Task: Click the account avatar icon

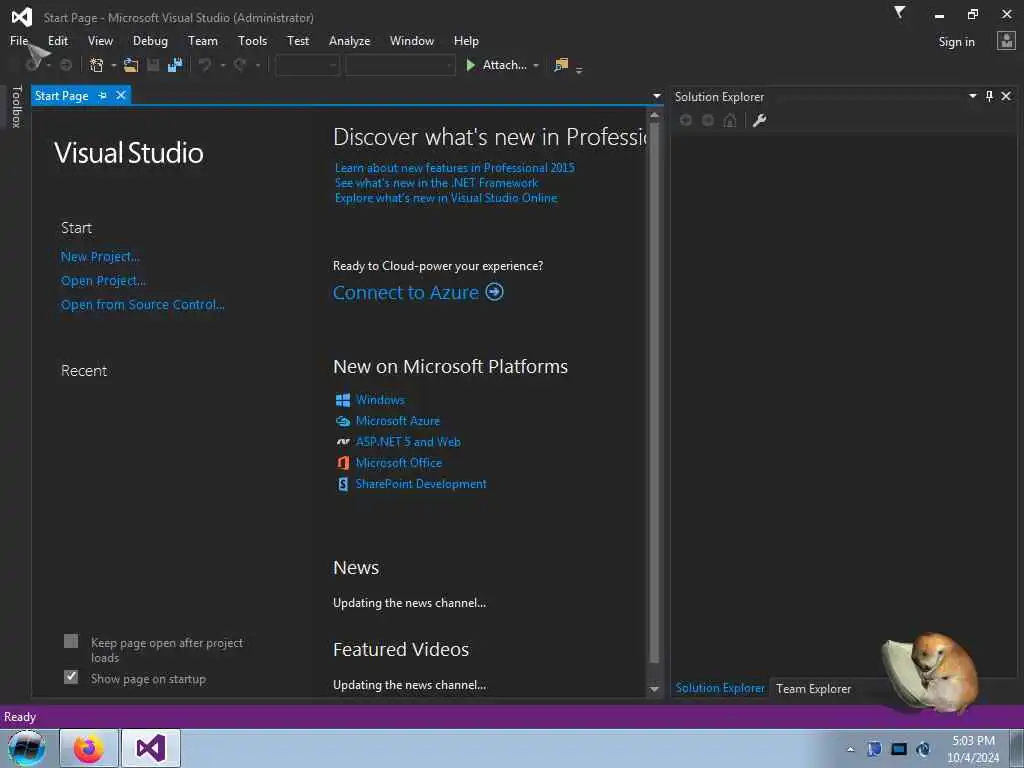Action: pos(1006,41)
